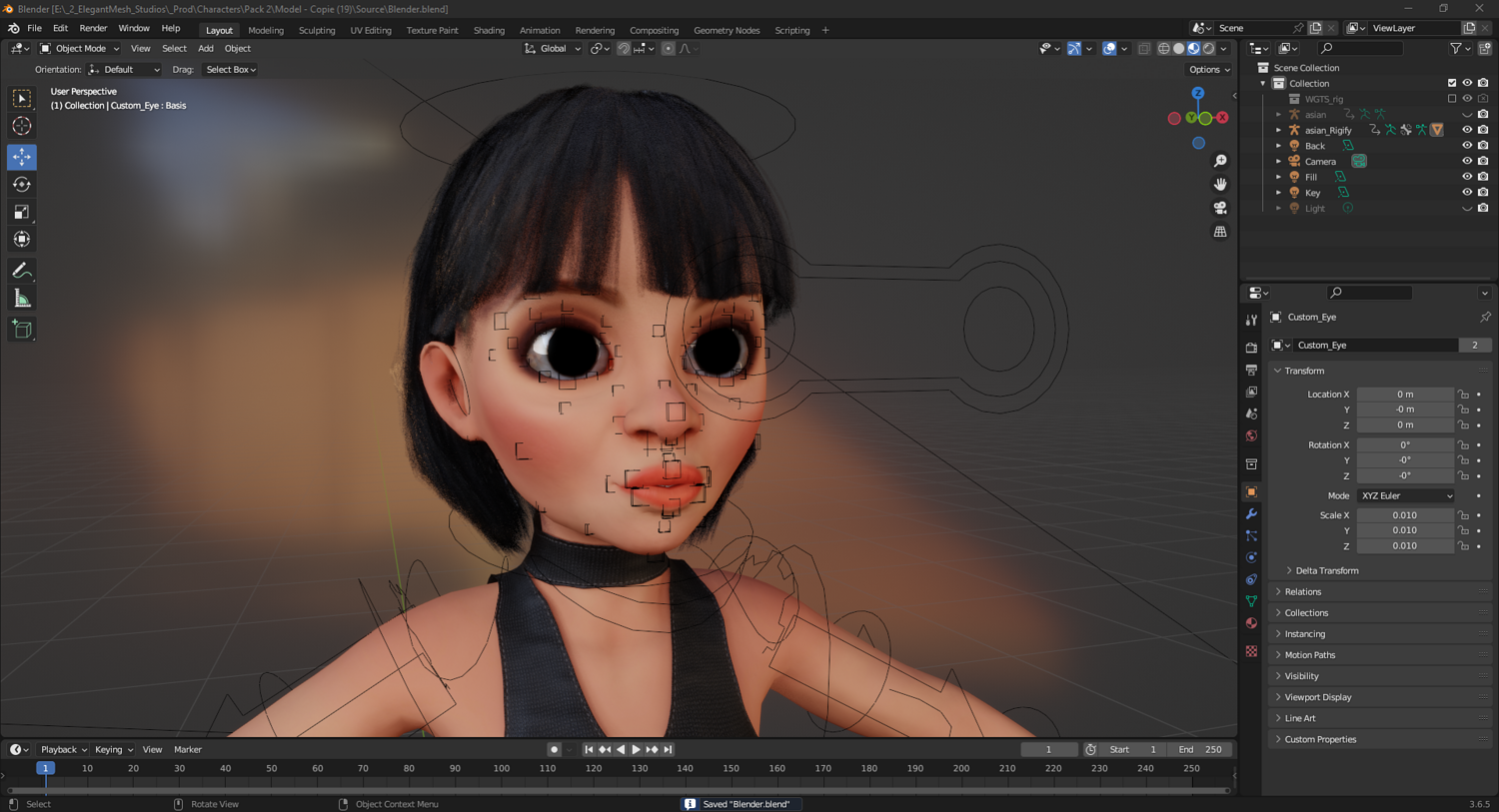Add a new workspace with plus button
Viewport: 1499px width, 812px height.
[x=825, y=30]
